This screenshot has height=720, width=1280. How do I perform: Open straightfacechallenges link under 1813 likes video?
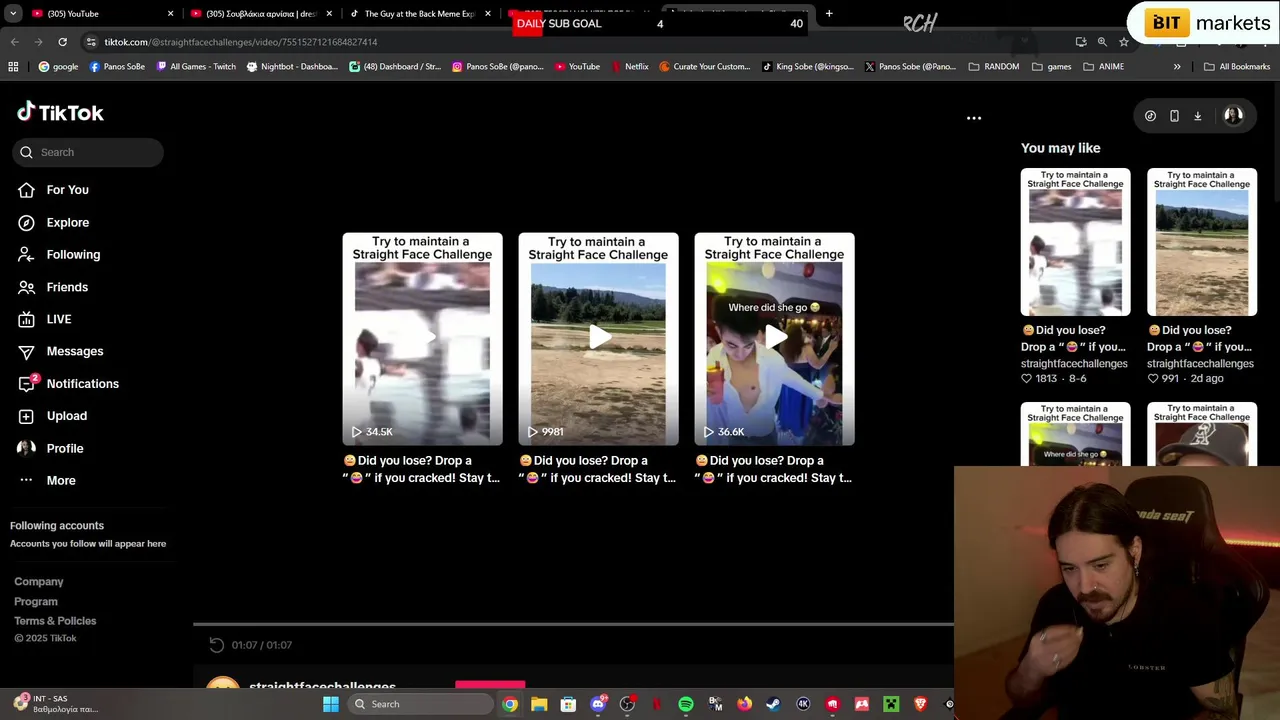[x=1074, y=364]
